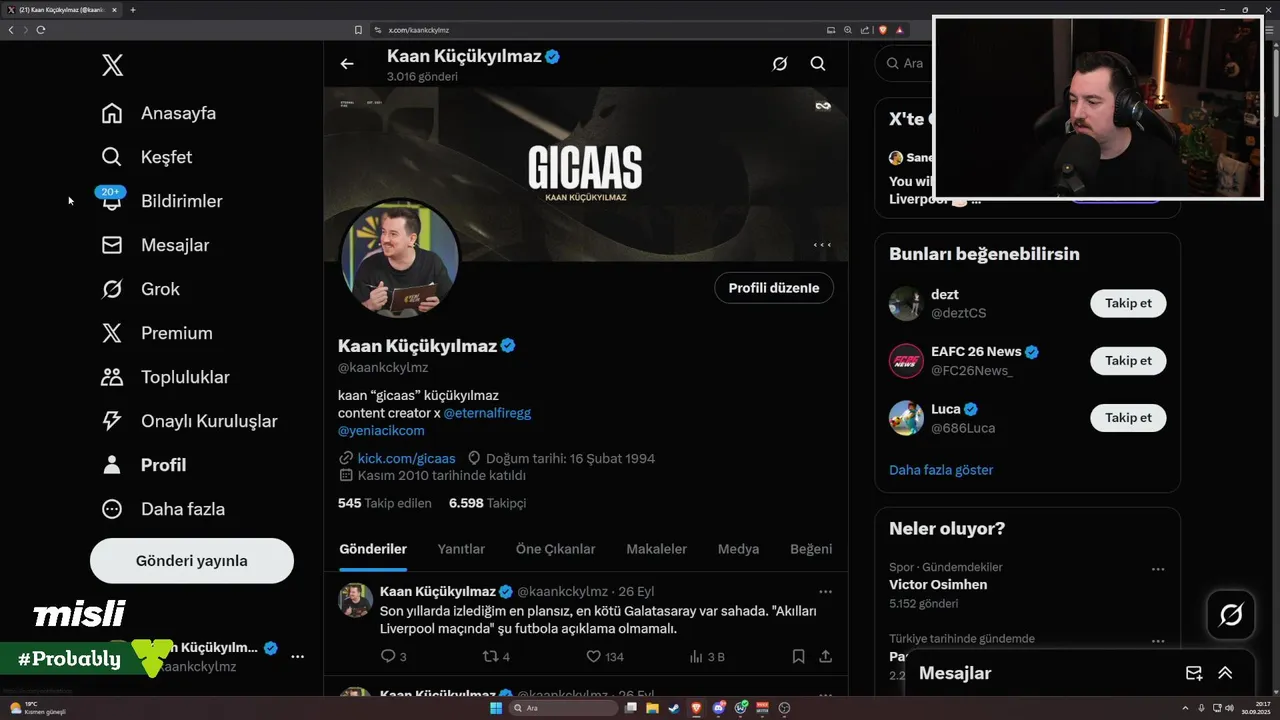Open Grok from the sidebar
Screen dimensions: 1280x720
[141, 289]
